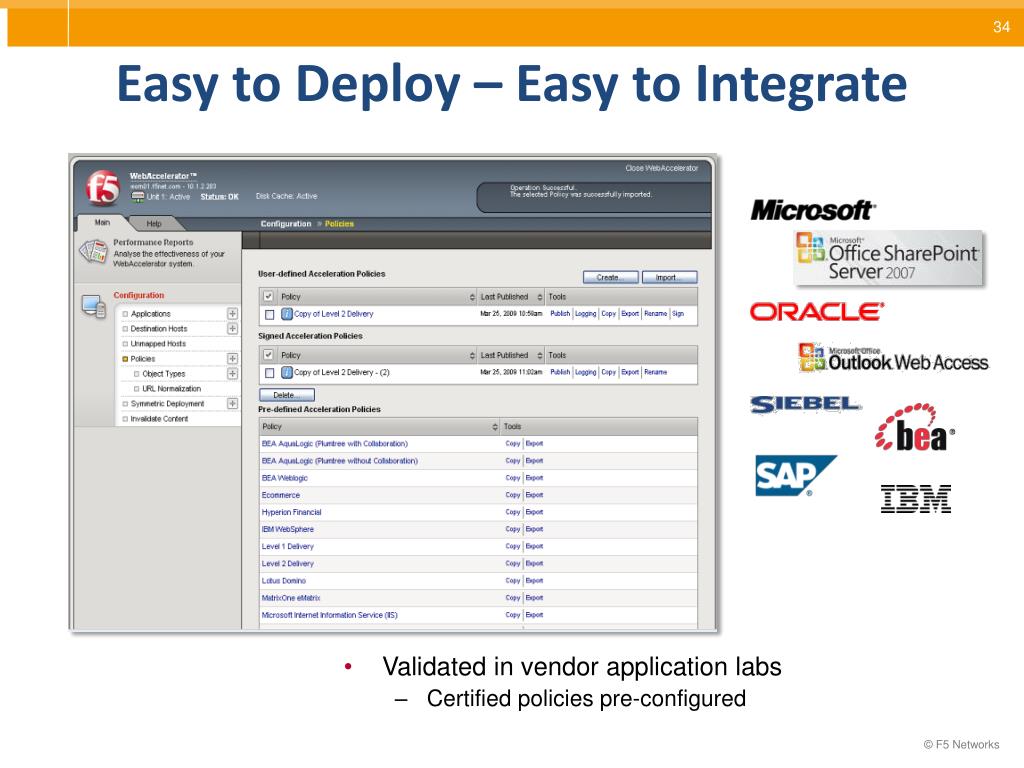Click the Create... button
The image size is (1024, 768).
click(x=611, y=278)
